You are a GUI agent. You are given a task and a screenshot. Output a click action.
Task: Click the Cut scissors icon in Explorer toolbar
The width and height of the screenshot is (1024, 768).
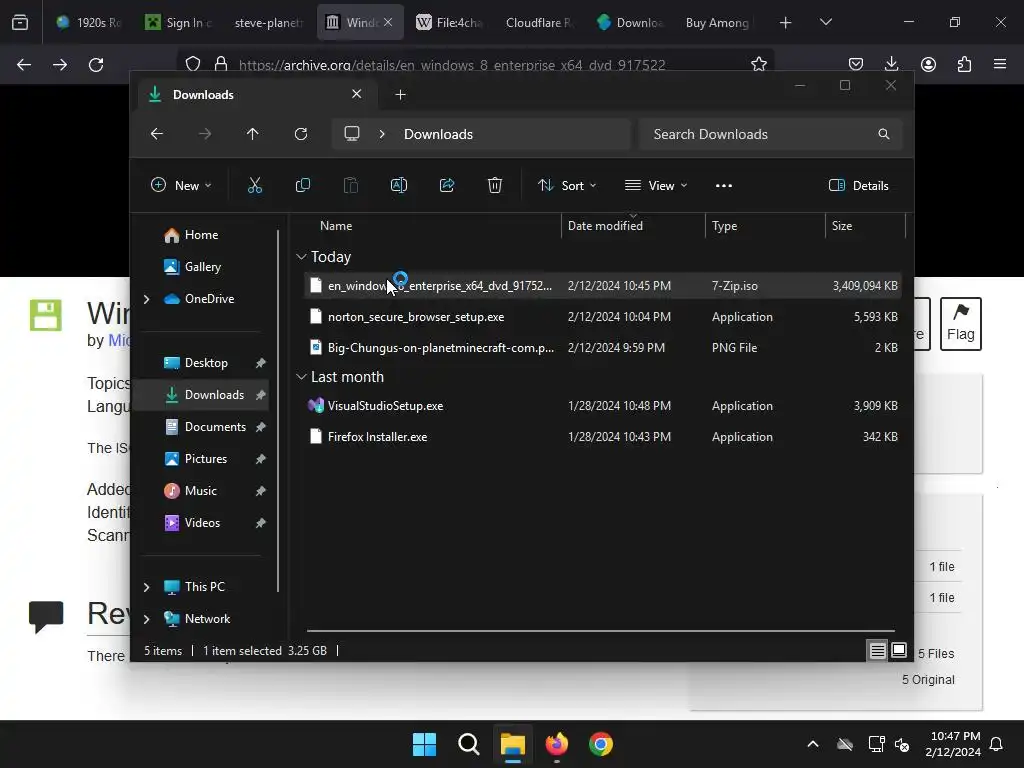[x=255, y=185]
